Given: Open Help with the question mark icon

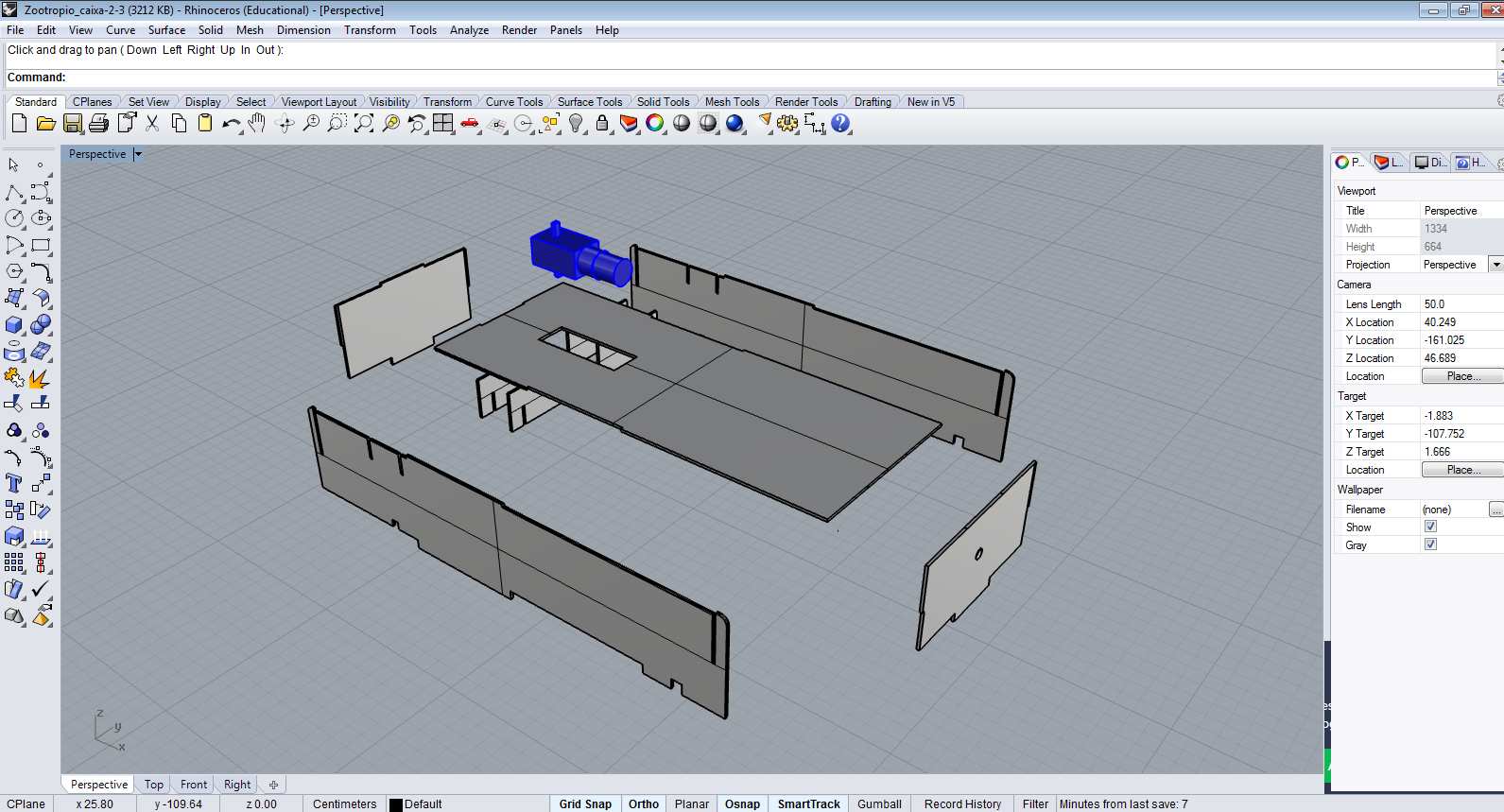Looking at the screenshot, I should click(840, 123).
